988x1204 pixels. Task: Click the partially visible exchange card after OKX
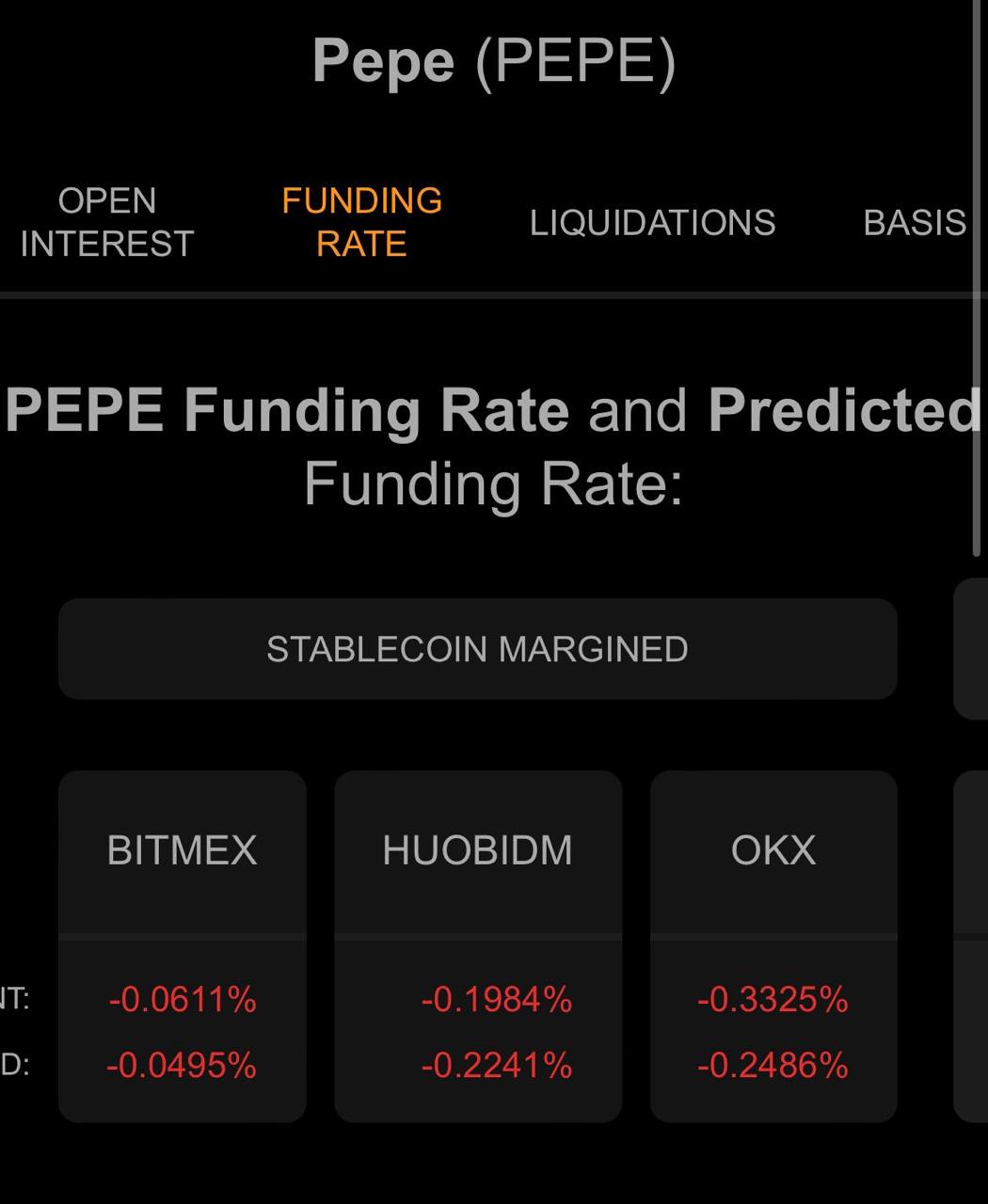tap(971, 946)
